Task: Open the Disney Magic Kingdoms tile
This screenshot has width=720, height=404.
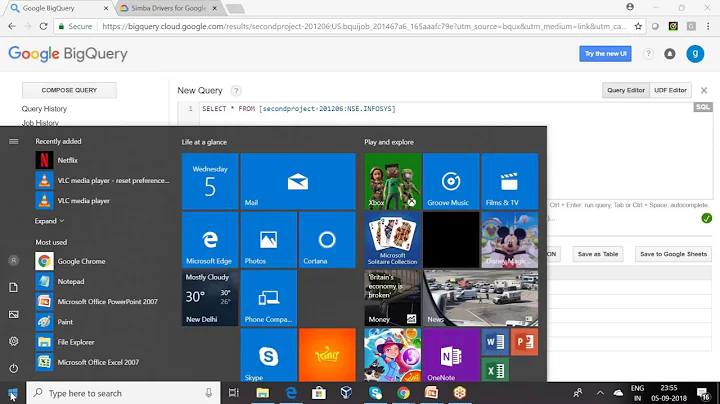Action: tap(510, 240)
